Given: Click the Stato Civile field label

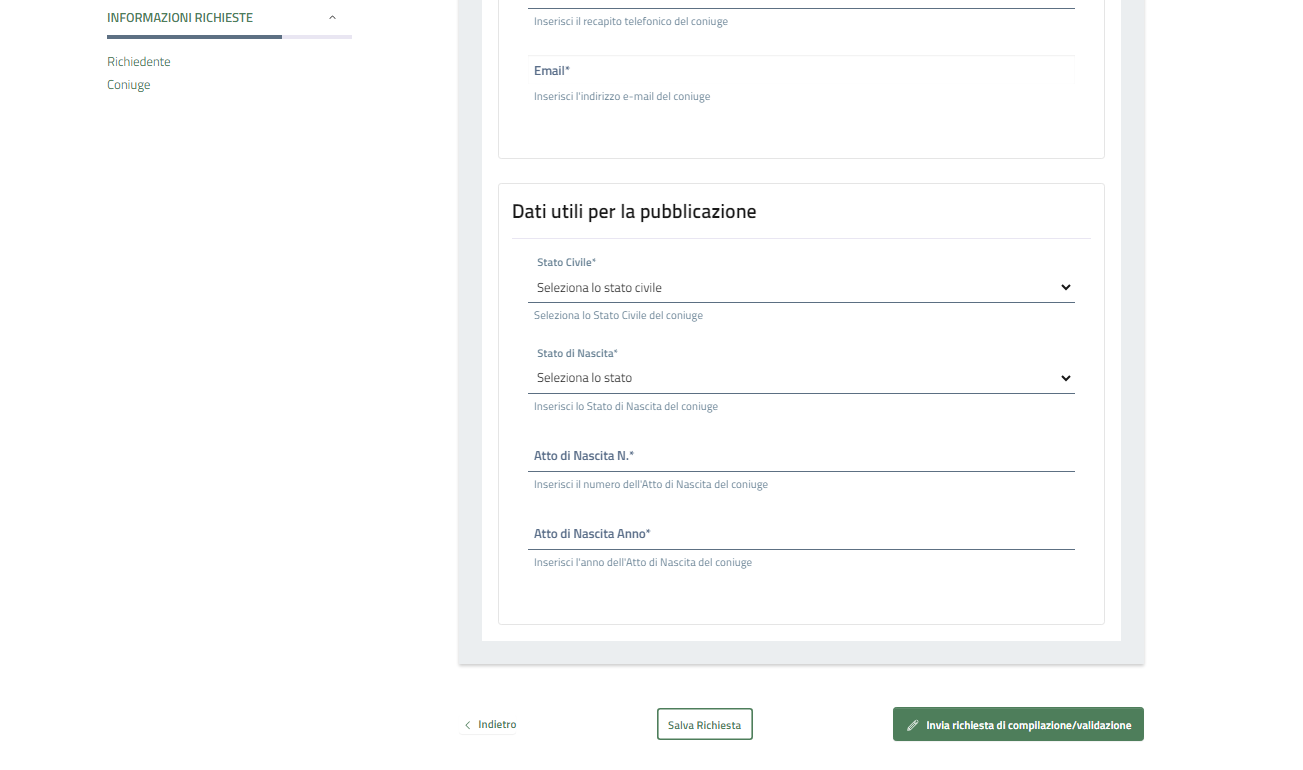Looking at the screenshot, I should point(566,262).
